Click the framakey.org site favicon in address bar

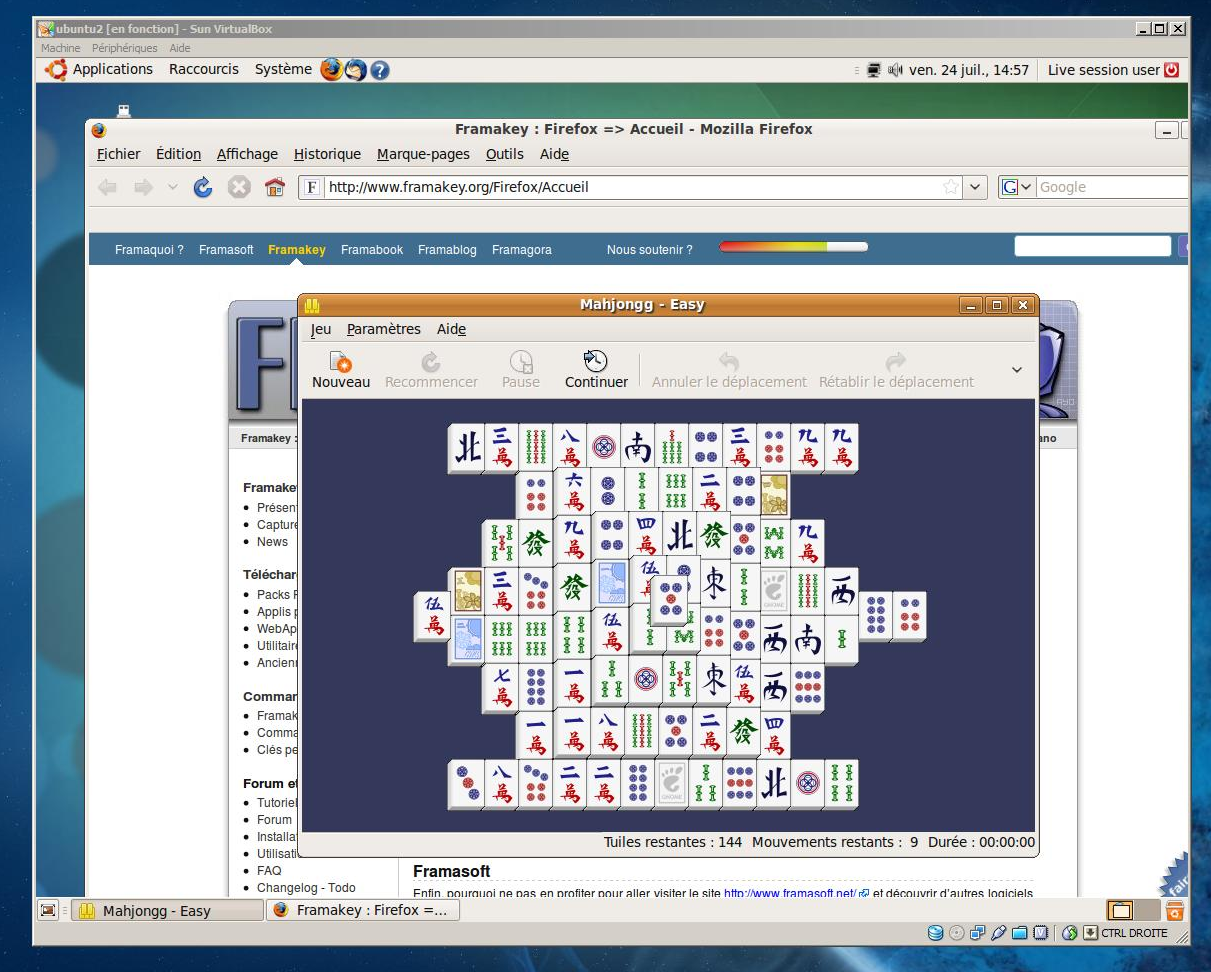(x=312, y=187)
